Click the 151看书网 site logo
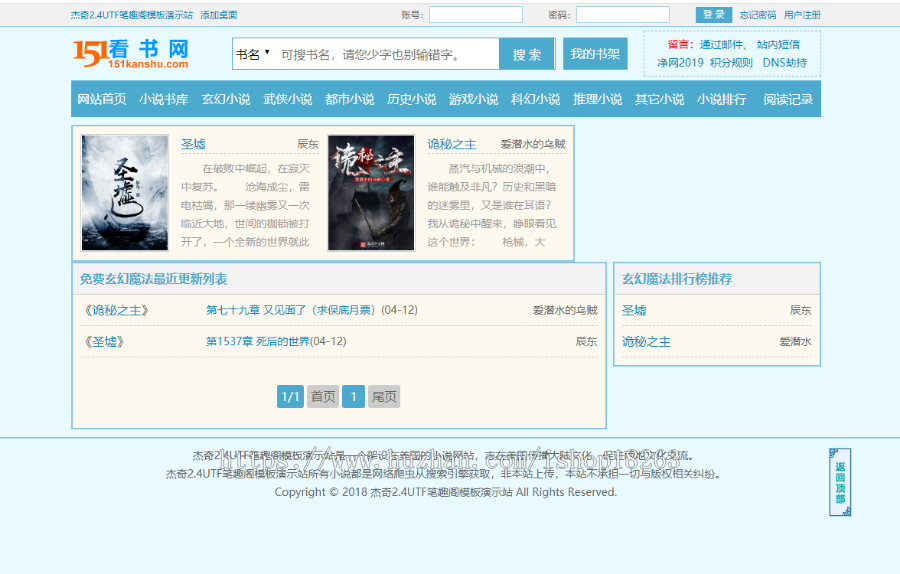 tap(131, 53)
